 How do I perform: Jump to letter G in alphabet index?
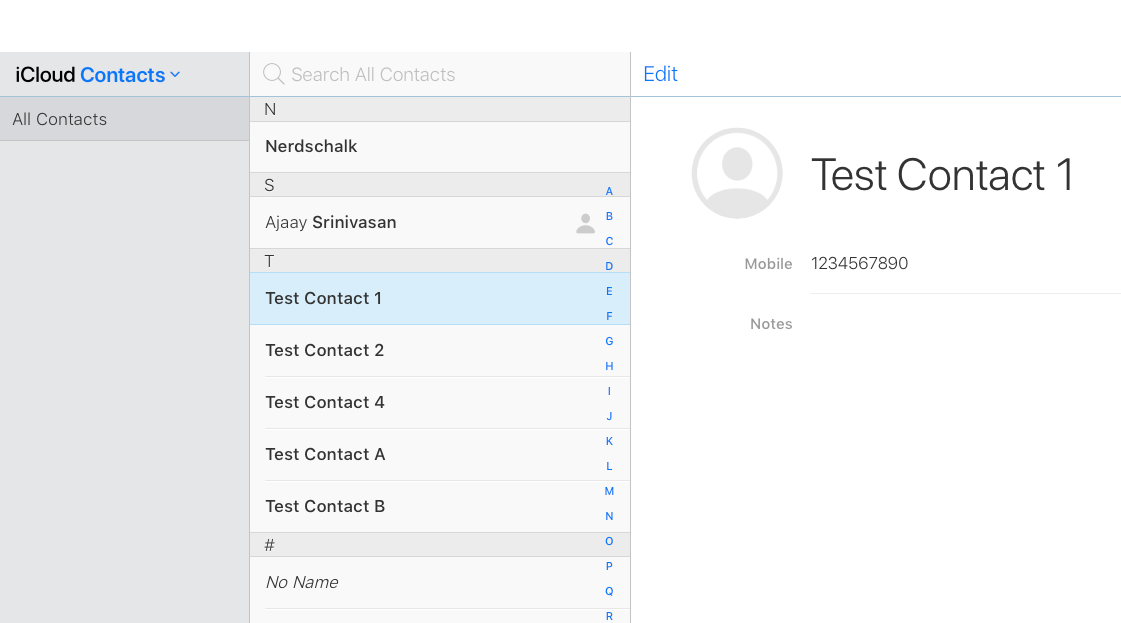click(609, 341)
